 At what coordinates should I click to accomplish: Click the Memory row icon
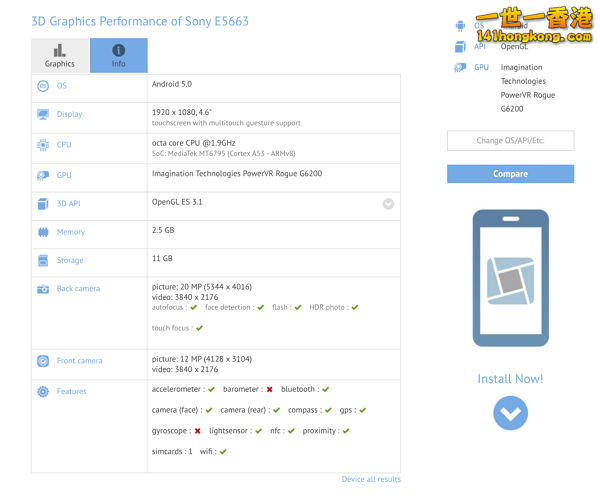[43, 232]
